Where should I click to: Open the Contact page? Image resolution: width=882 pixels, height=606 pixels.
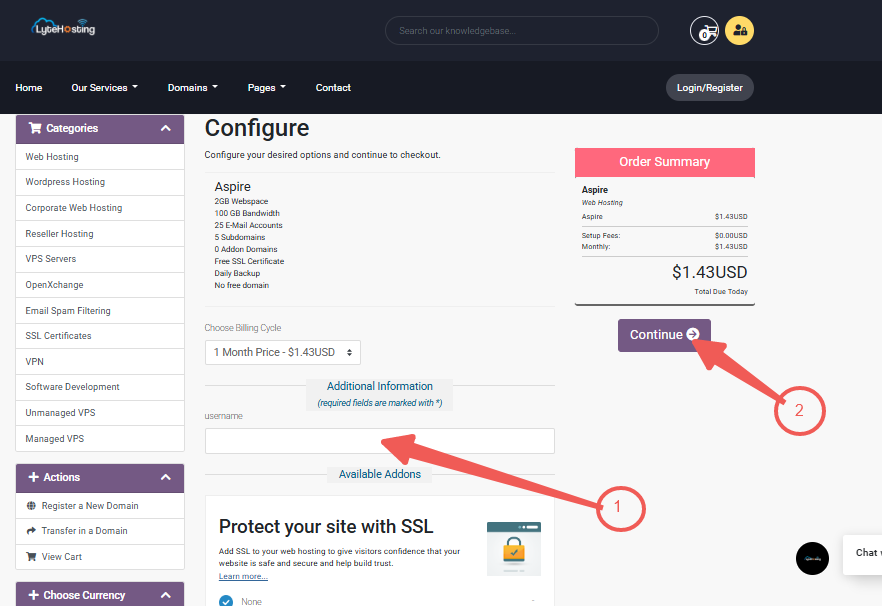pyautogui.click(x=333, y=87)
